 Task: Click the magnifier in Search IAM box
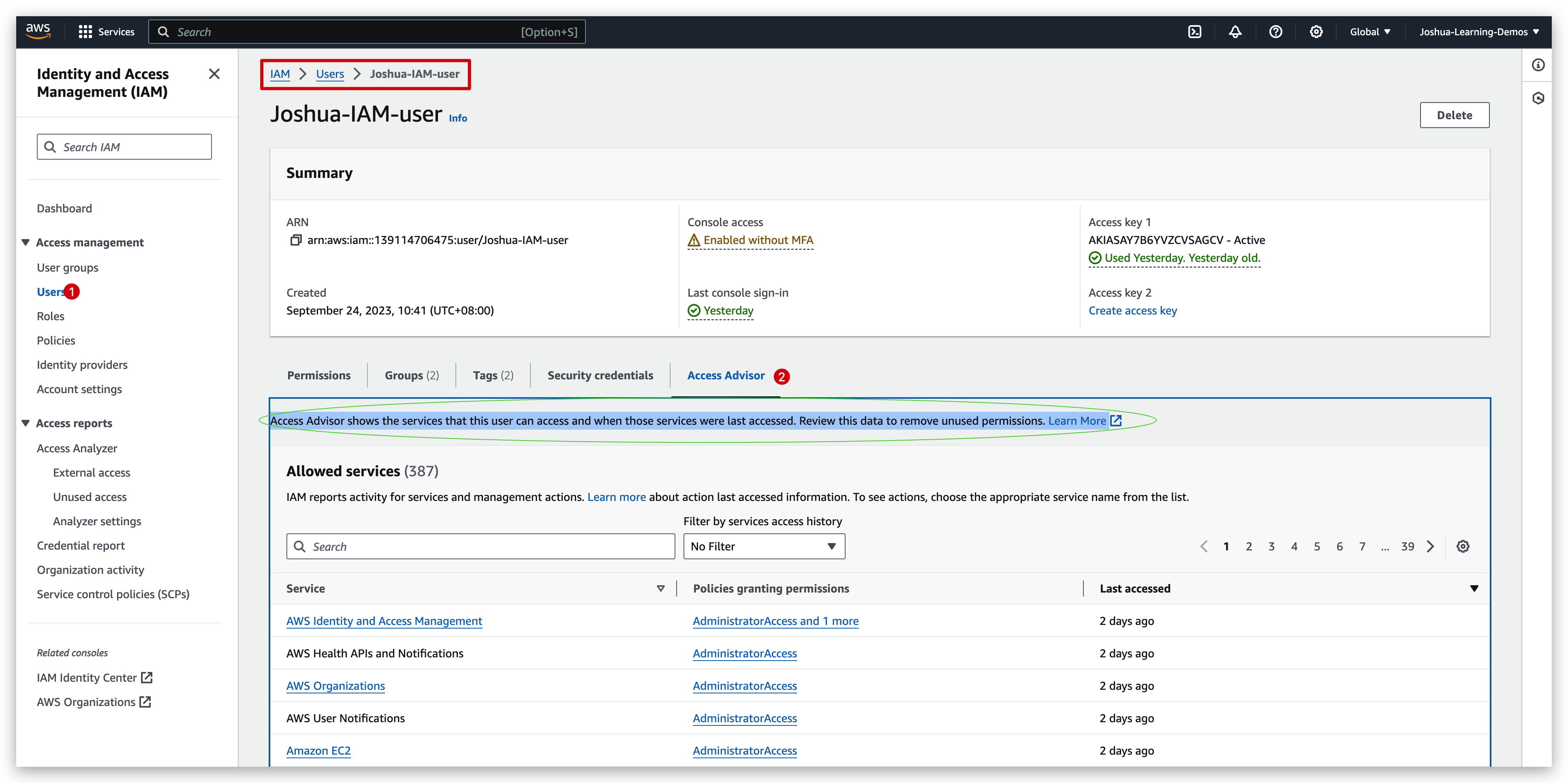(51, 146)
